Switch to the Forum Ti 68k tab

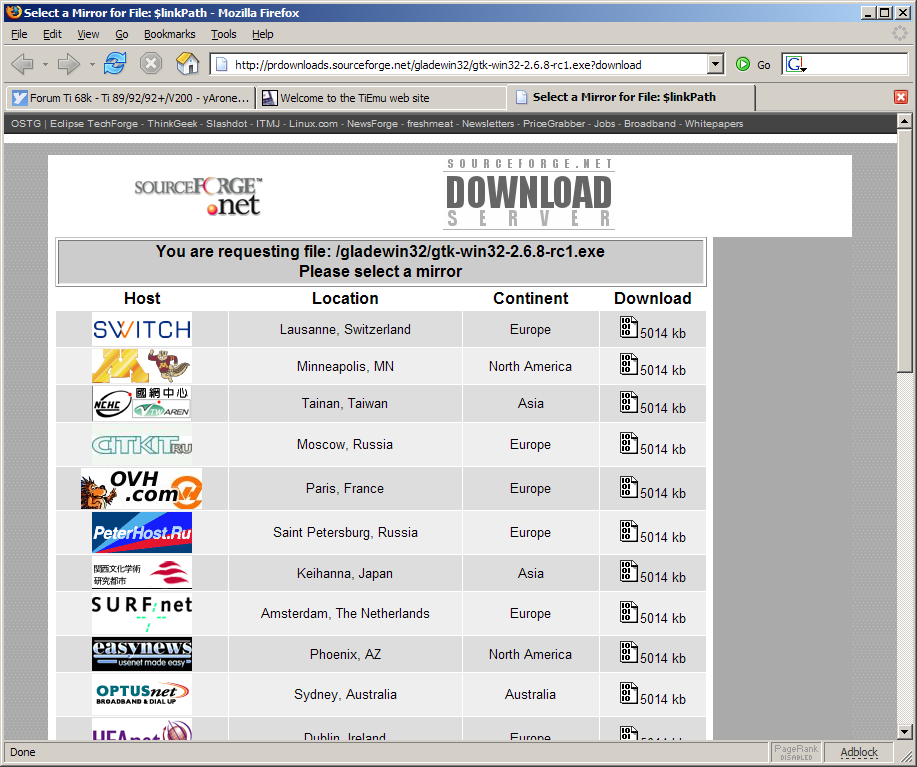pos(131,98)
